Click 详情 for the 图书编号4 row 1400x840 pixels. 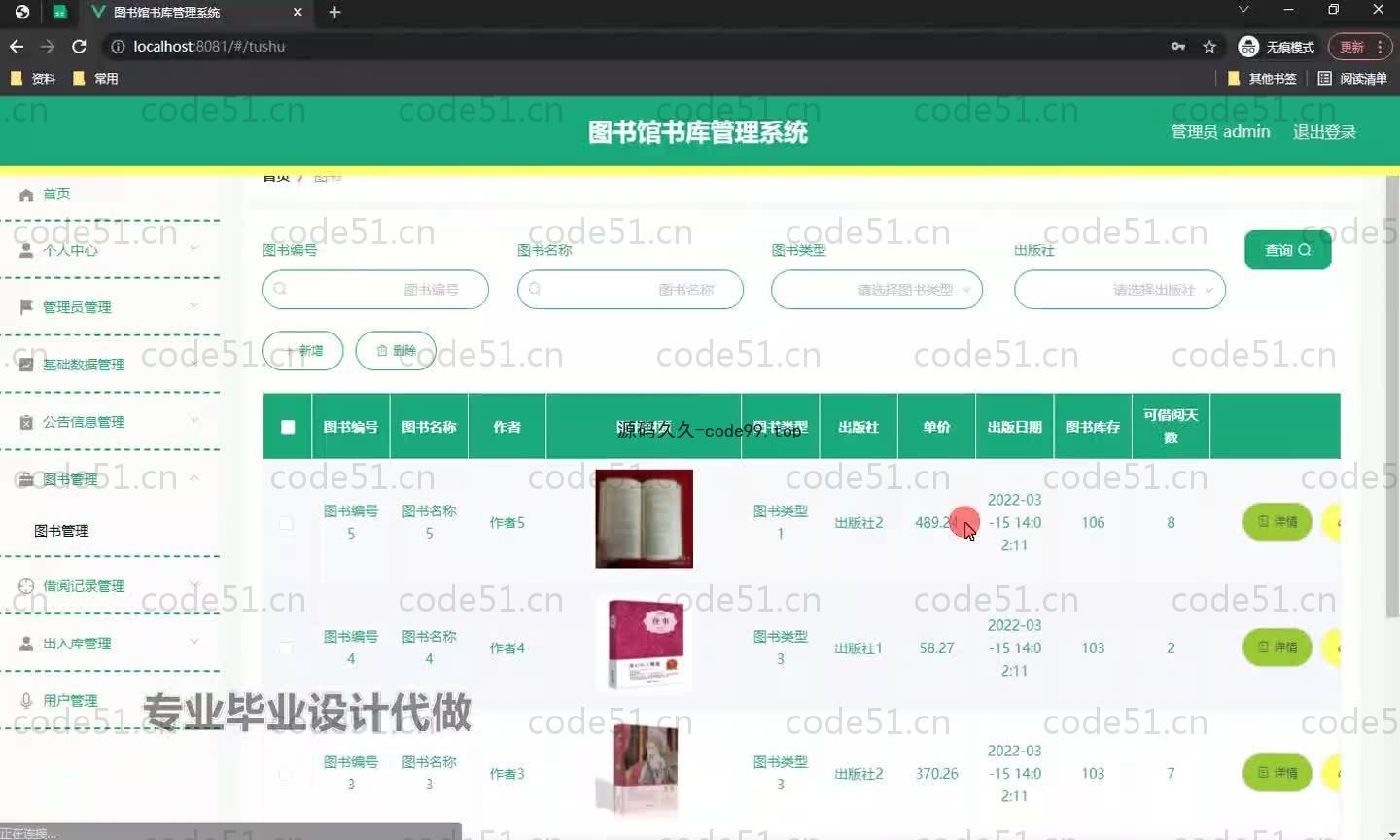point(1277,647)
